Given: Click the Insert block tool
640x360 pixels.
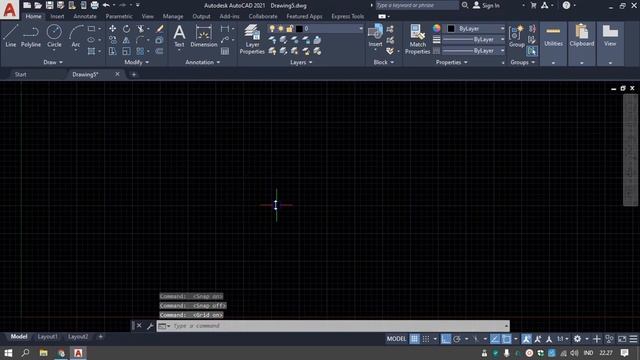Looking at the screenshot, I should (375, 36).
